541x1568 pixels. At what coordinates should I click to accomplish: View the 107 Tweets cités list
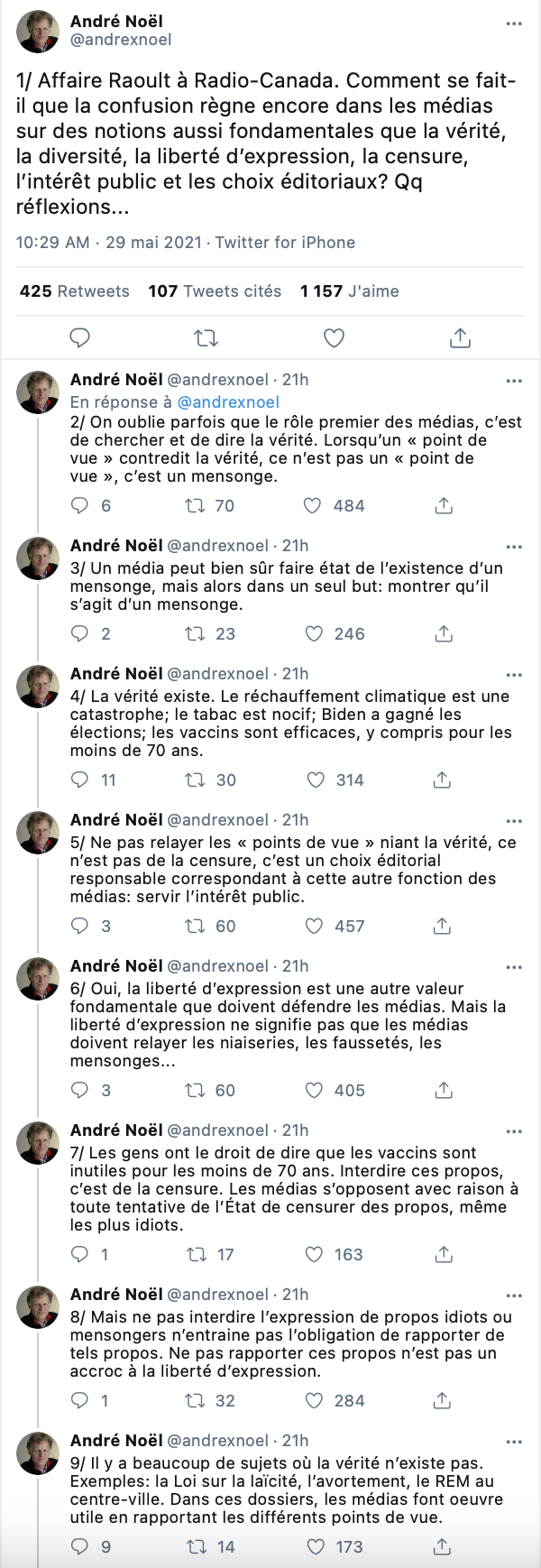tap(215, 291)
